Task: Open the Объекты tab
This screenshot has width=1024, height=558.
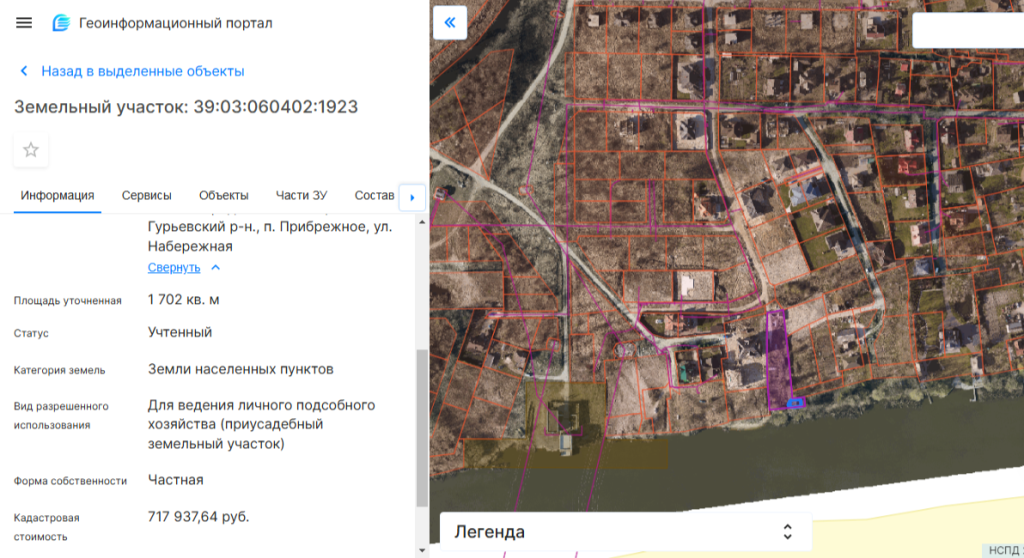Action: (x=223, y=196)
